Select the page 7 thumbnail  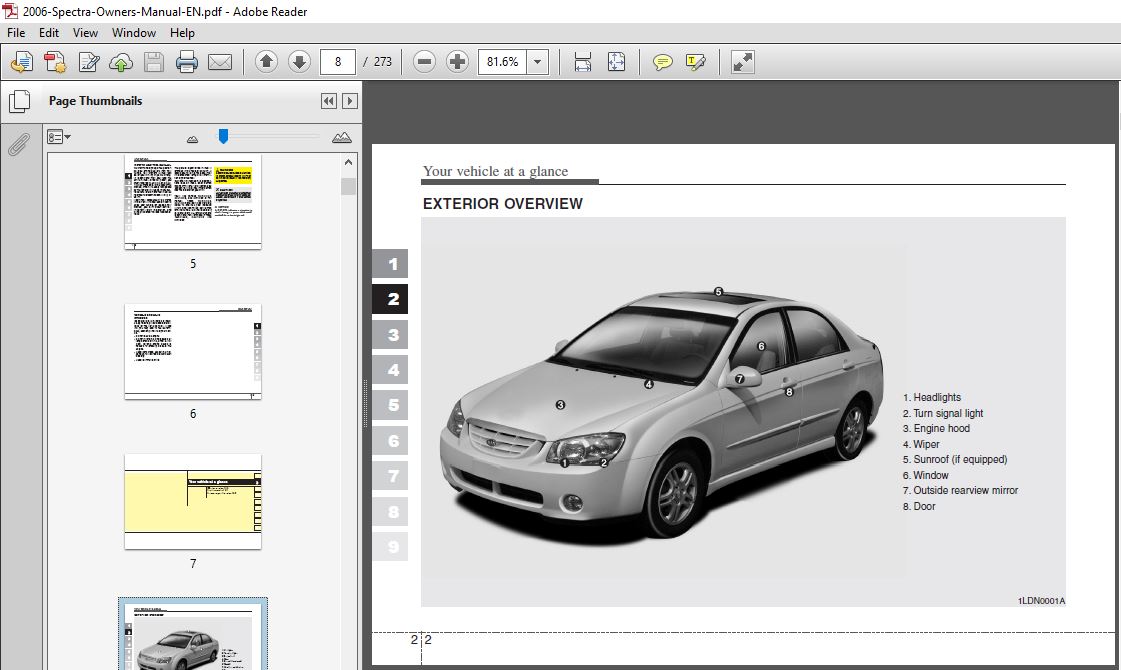click(193, 502)
